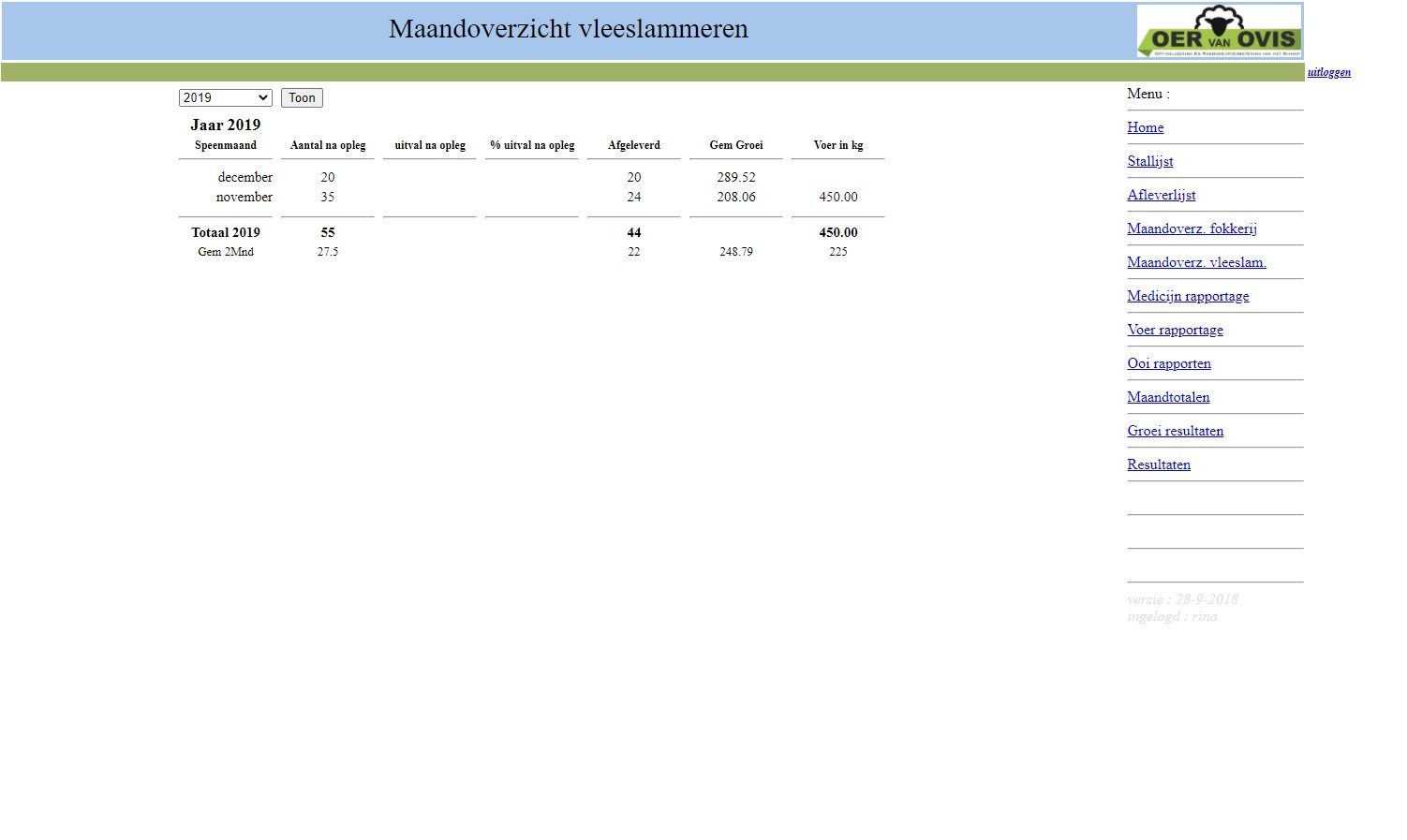The width and height of the screenshot is (1407, 840).
Task: Go to Maandtotalen
Action: 1168,397
